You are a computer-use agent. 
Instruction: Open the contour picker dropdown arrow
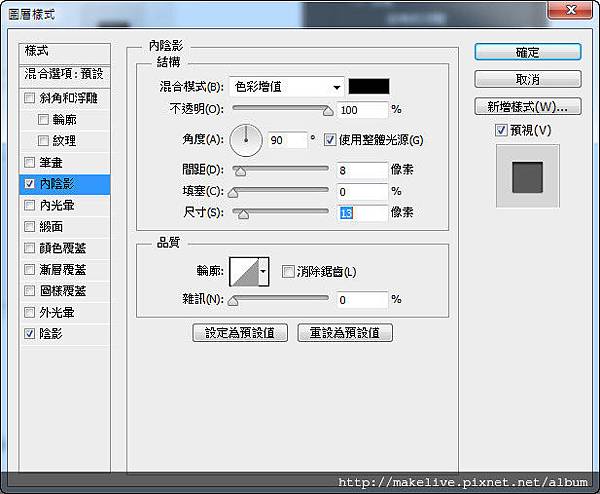263,271
